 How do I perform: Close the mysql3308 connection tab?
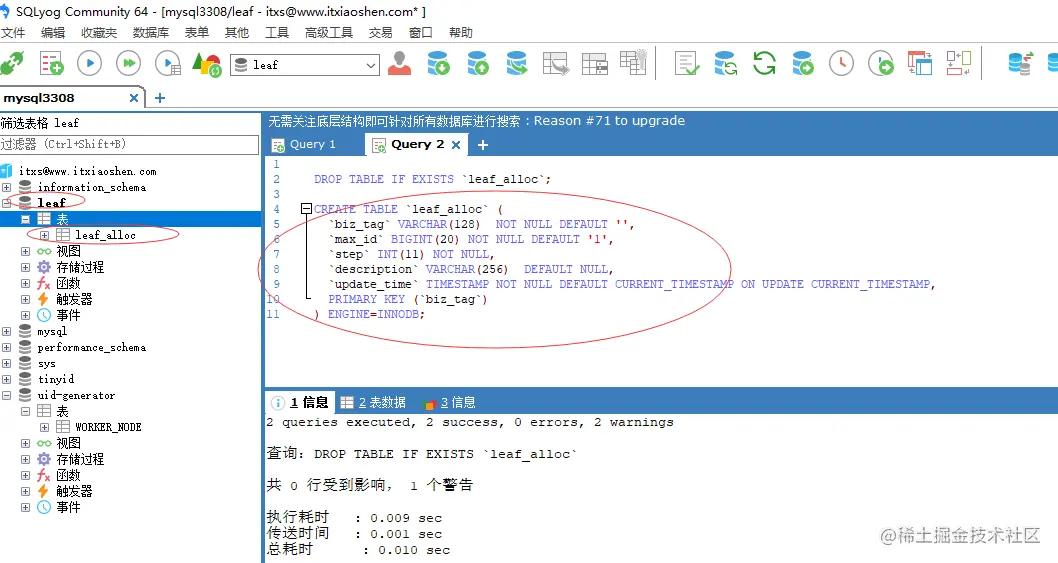point(134,98)
